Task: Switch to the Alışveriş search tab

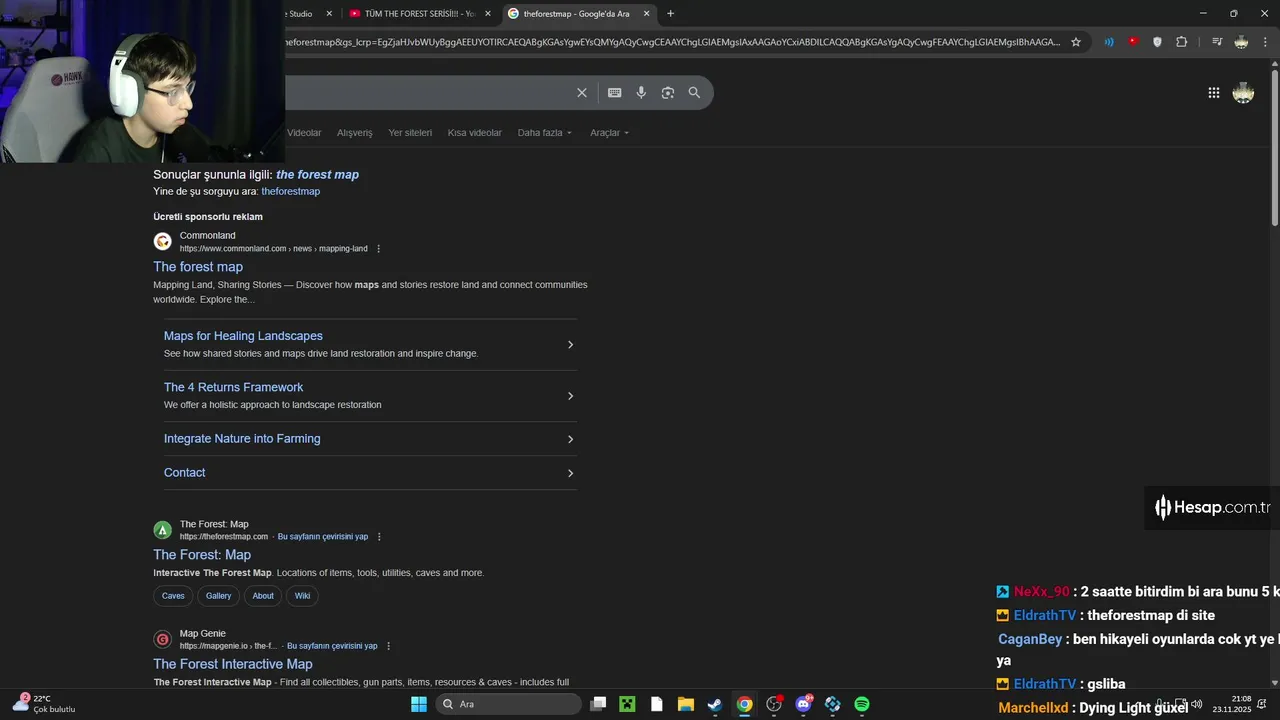Action: (x=354, y=133)
